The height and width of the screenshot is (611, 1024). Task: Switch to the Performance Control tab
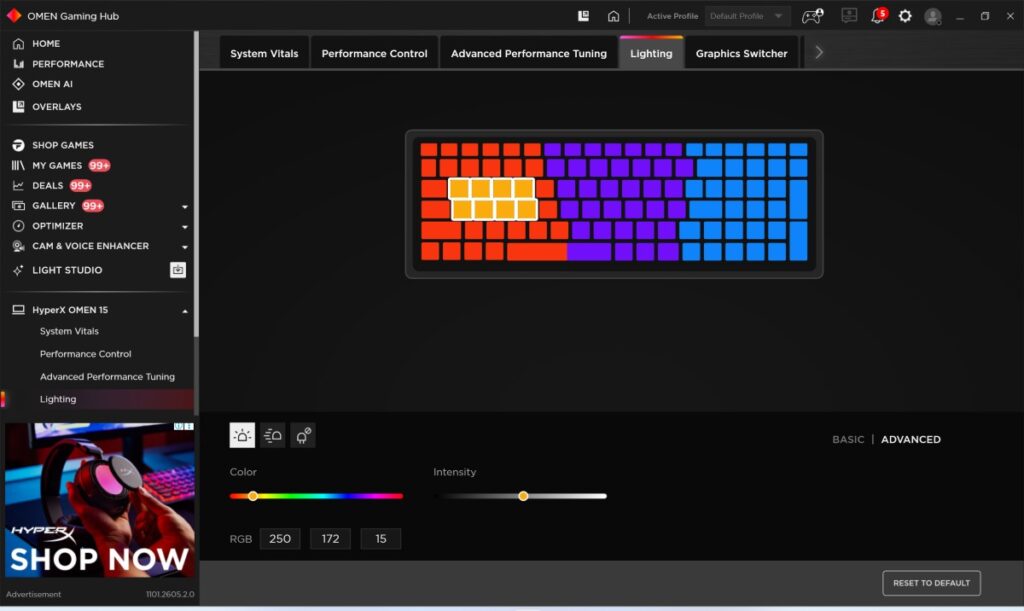pyautogui.click(x=374, y=54)
